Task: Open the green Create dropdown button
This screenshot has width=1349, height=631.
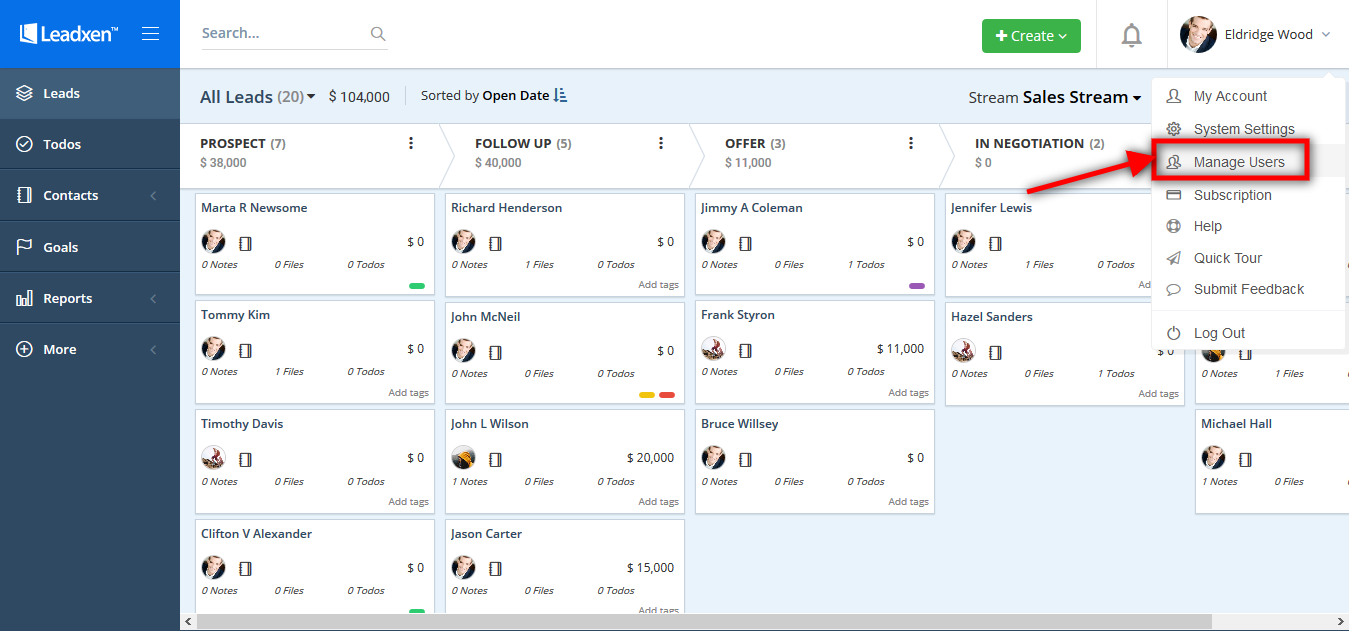Action: coord(1031,36)
